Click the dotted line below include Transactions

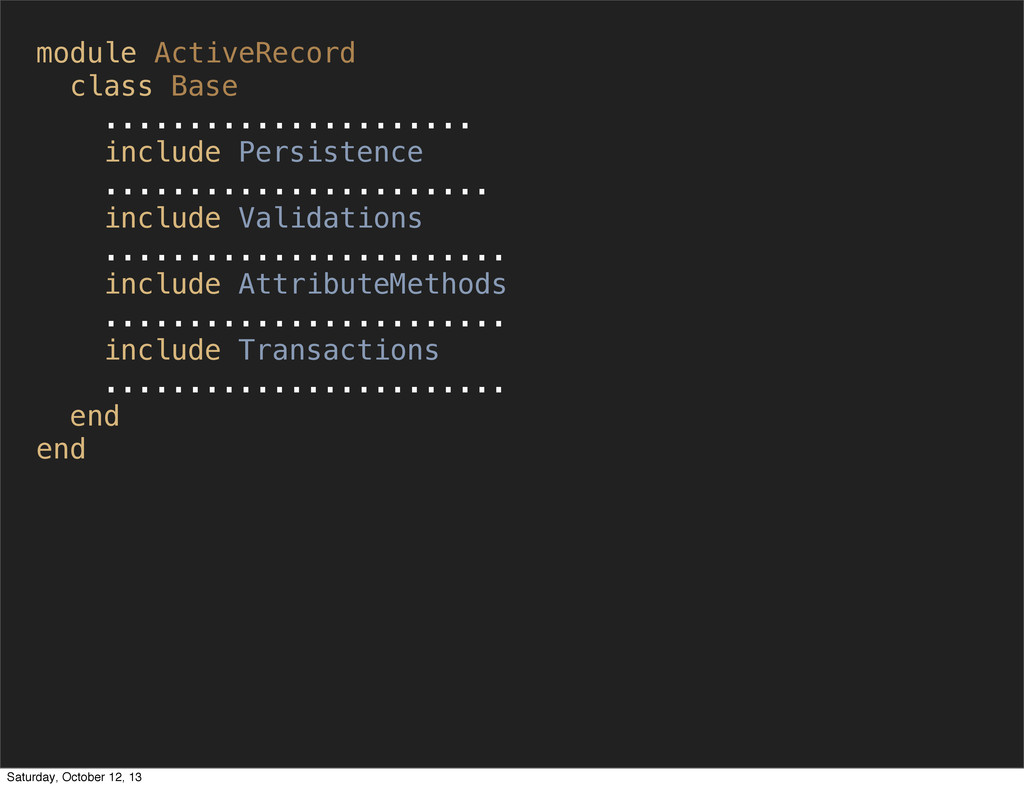[304, 388]
